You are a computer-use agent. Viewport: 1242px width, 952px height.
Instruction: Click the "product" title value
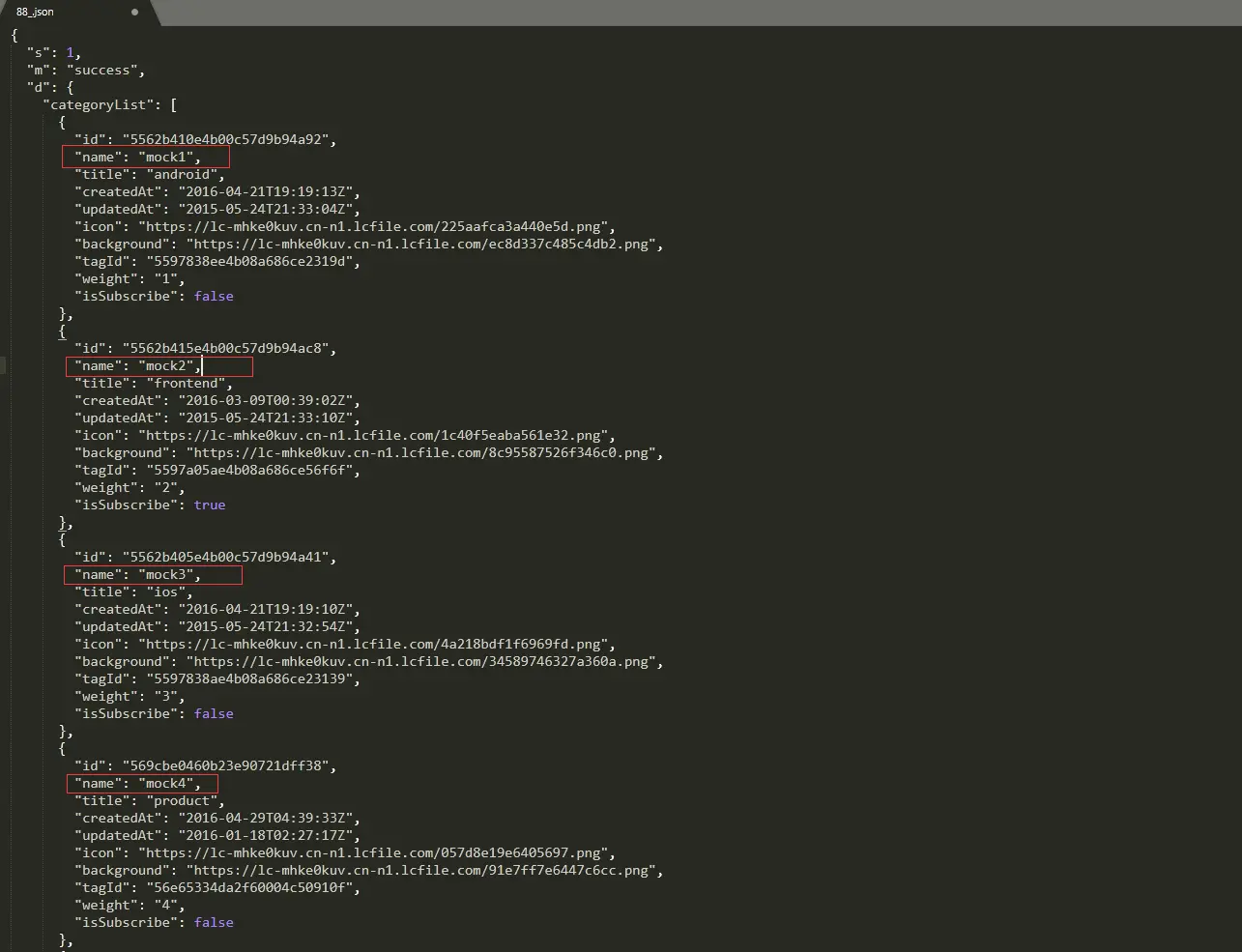click(x=182, y=801)
